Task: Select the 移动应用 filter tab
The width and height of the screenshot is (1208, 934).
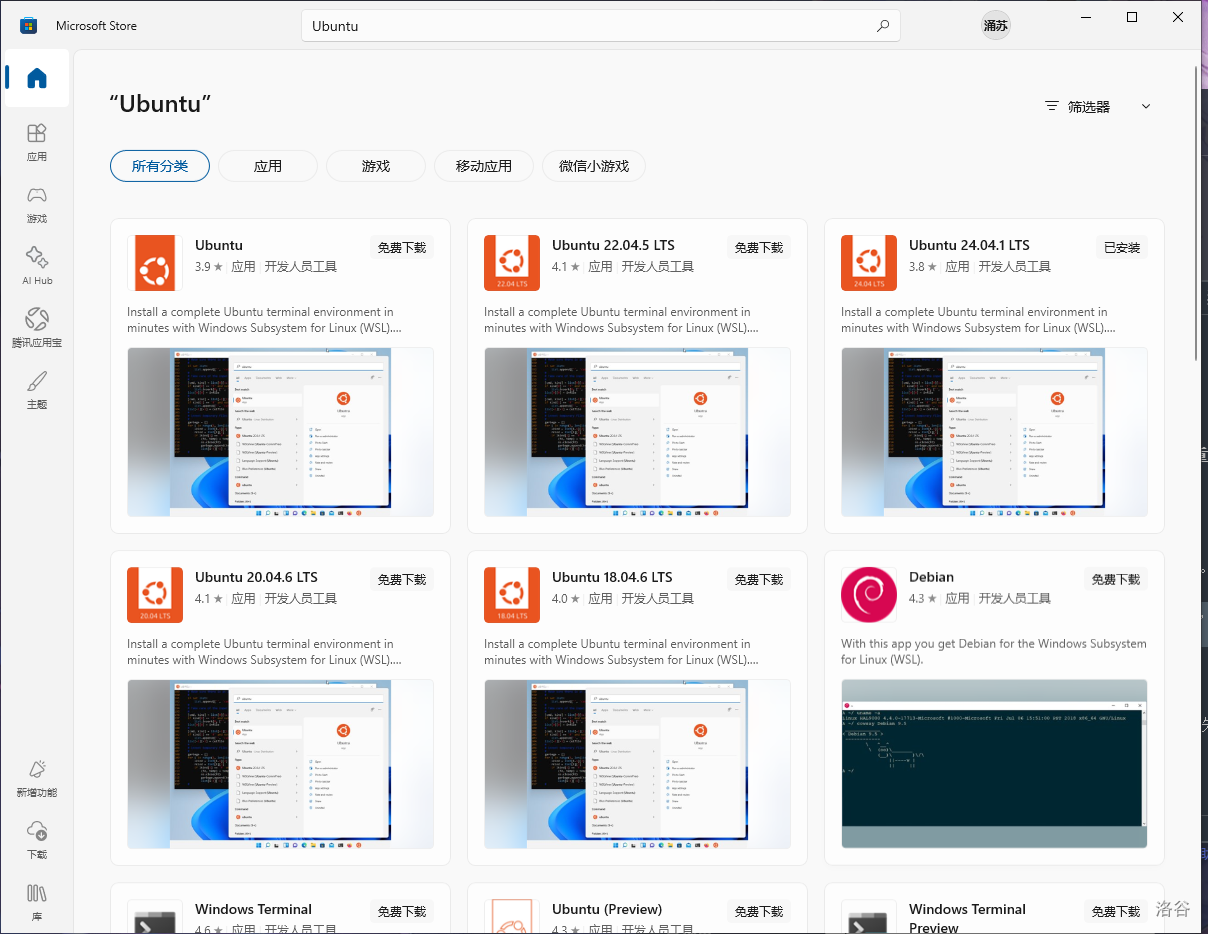Action: pyautogui.click(x=484, y=166)
